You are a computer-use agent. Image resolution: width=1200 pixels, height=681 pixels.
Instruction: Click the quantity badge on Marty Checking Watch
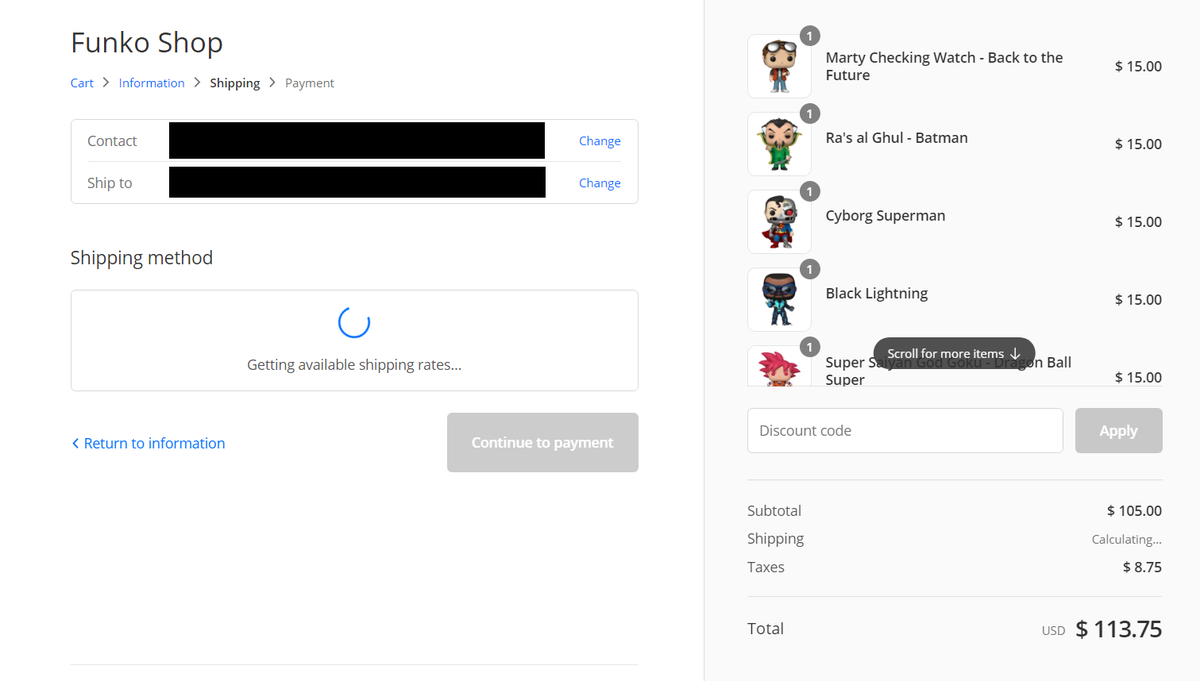click(x=810, y=35)
